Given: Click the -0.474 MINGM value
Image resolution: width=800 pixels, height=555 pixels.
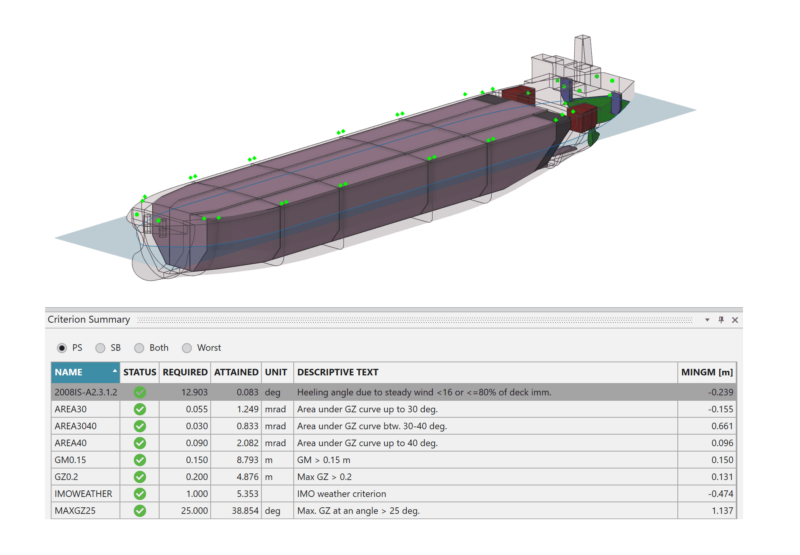Looking at the screenshot, I should point(720,493).
